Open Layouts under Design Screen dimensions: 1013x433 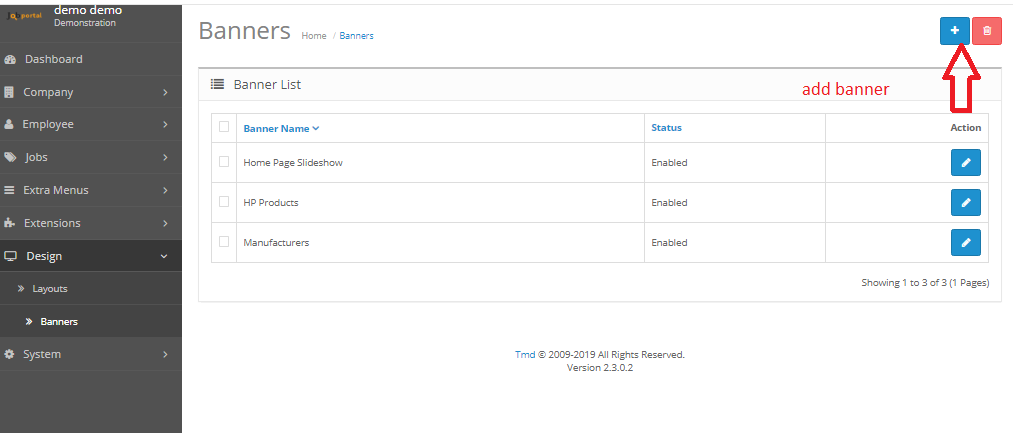click(50, 288)
